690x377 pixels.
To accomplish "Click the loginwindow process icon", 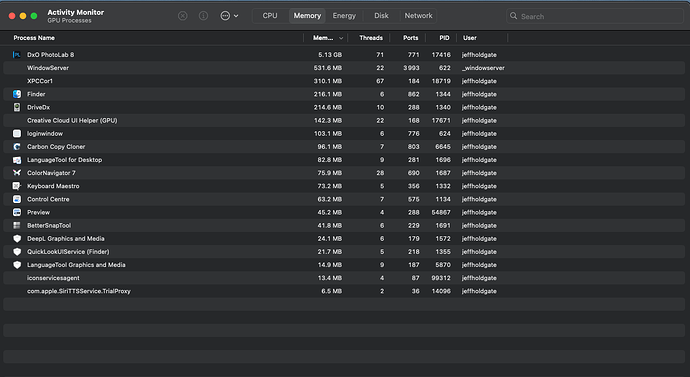I will [17, 134].
